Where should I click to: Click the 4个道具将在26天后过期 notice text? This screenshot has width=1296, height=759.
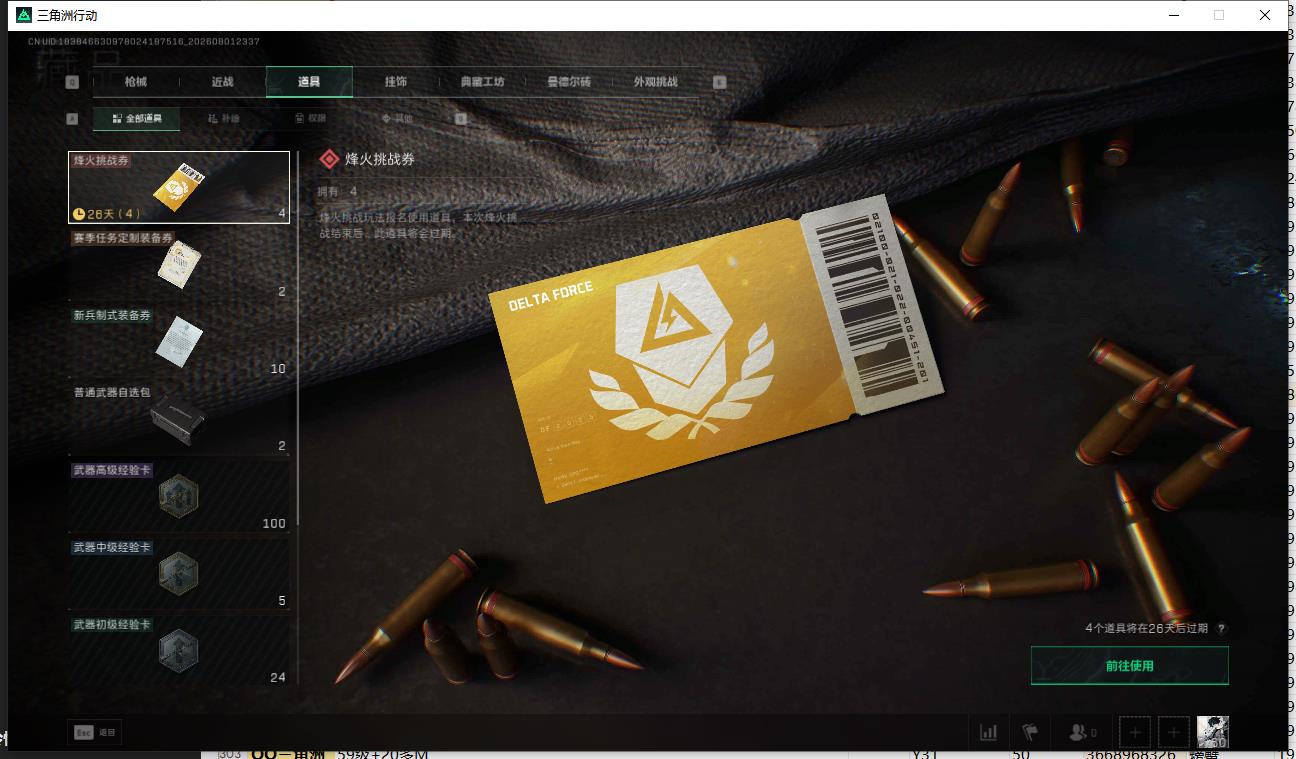tap(1146, 629)
